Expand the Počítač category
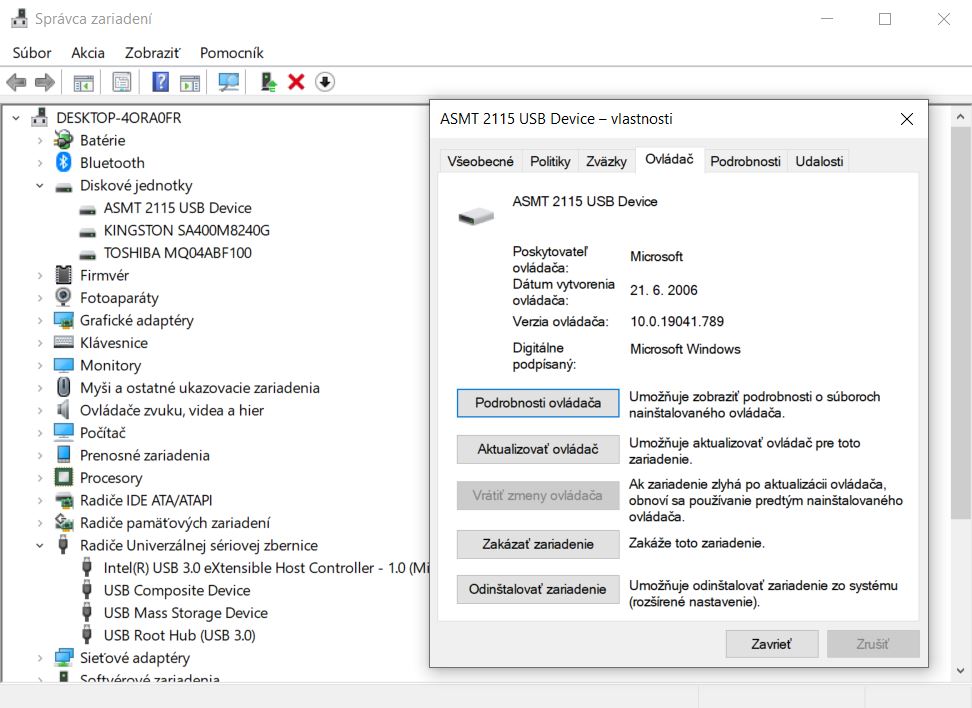Viewport: 972px width, 708px height. coord(40,433)
